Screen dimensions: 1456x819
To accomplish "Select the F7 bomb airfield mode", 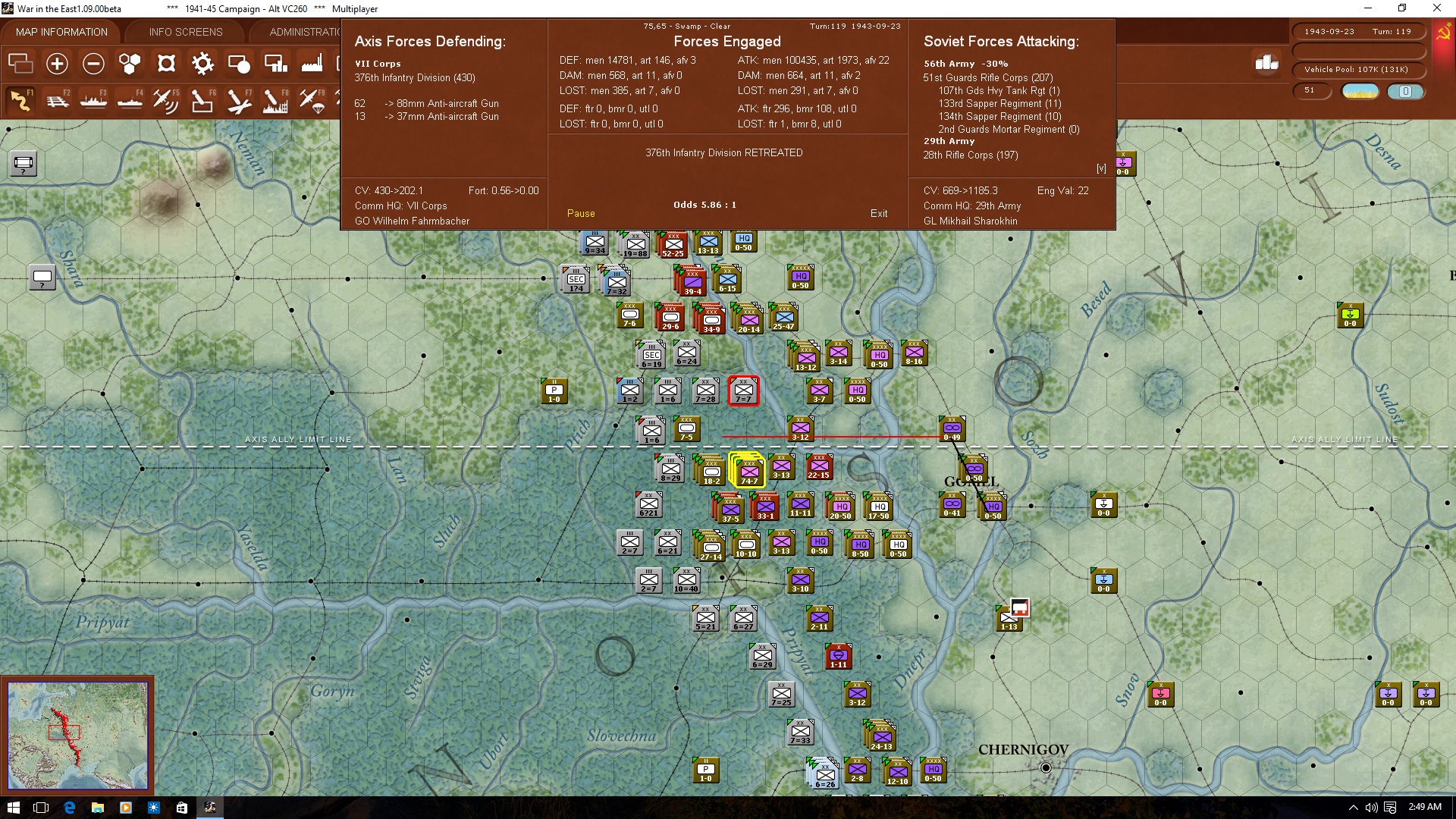I will pyautogui.click(x=239, y=101).
